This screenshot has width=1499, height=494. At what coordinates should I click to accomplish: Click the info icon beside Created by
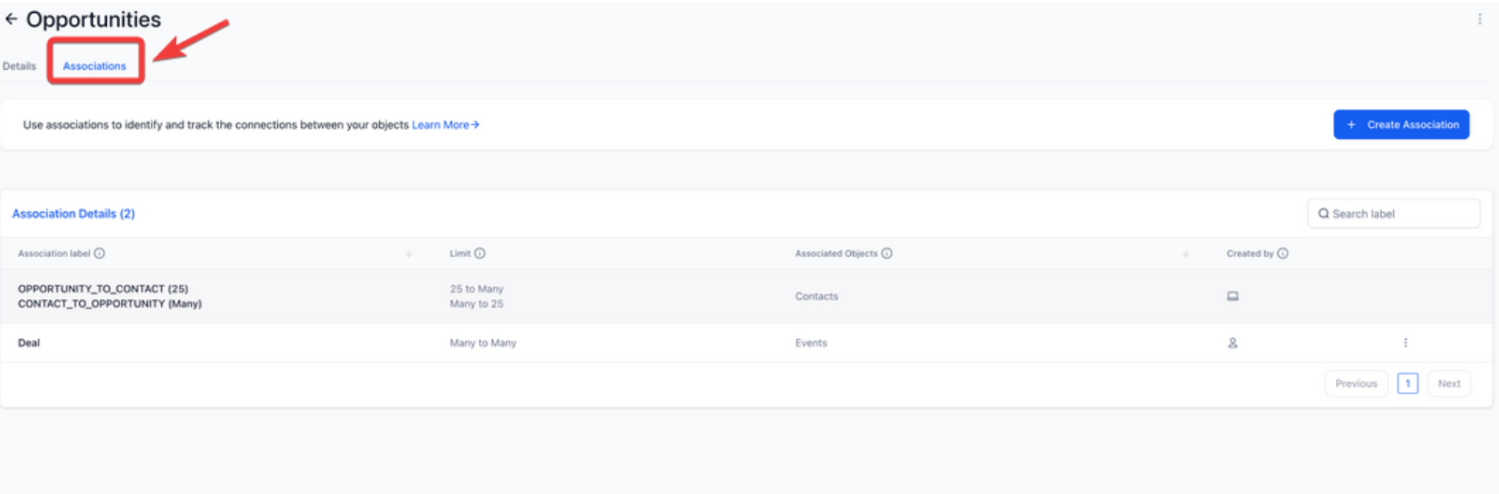1283,254
